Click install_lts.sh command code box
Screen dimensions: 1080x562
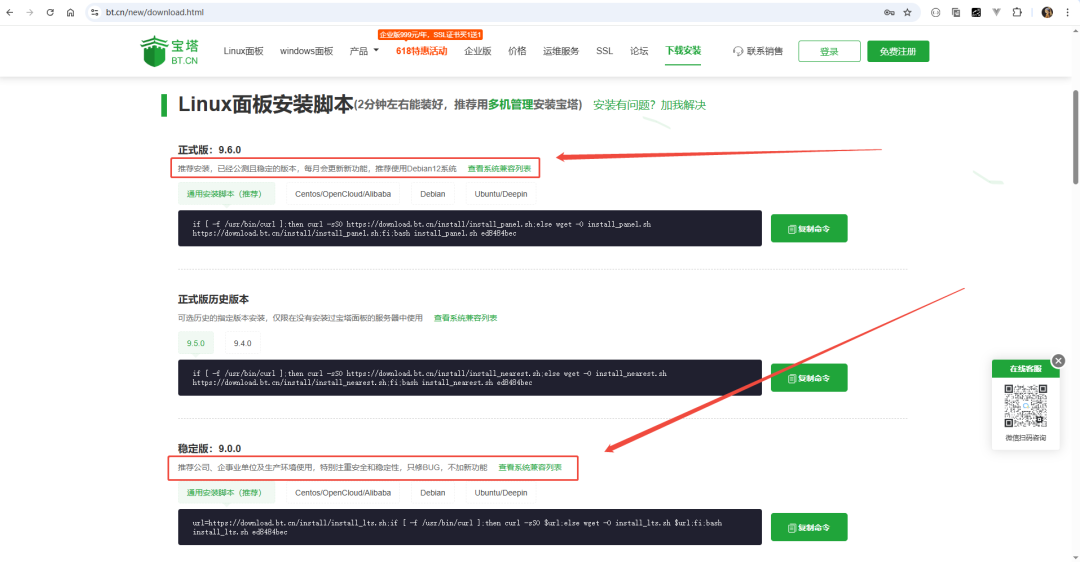pyautogui.click(x=470, y=527)
